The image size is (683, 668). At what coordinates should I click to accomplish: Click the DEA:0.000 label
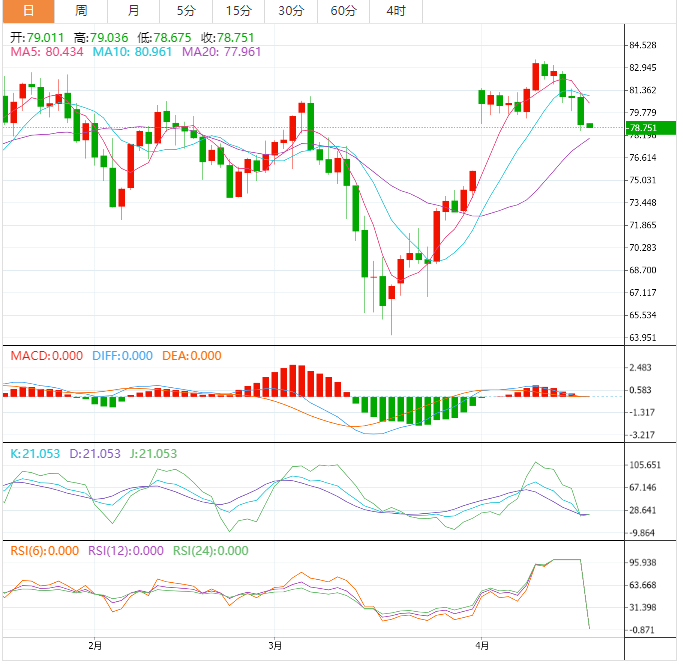pyautogui.click(x=192, y=356)
